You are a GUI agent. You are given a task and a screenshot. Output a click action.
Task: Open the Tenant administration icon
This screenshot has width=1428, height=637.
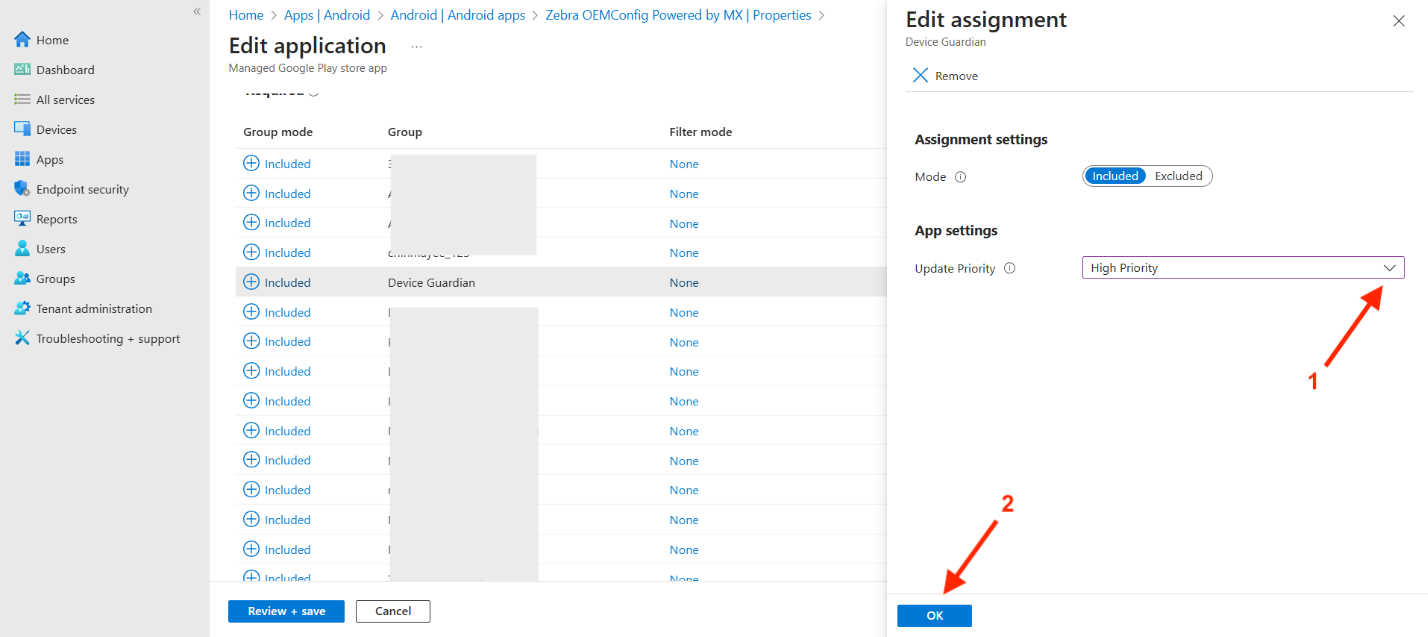[x=22, y=309]
